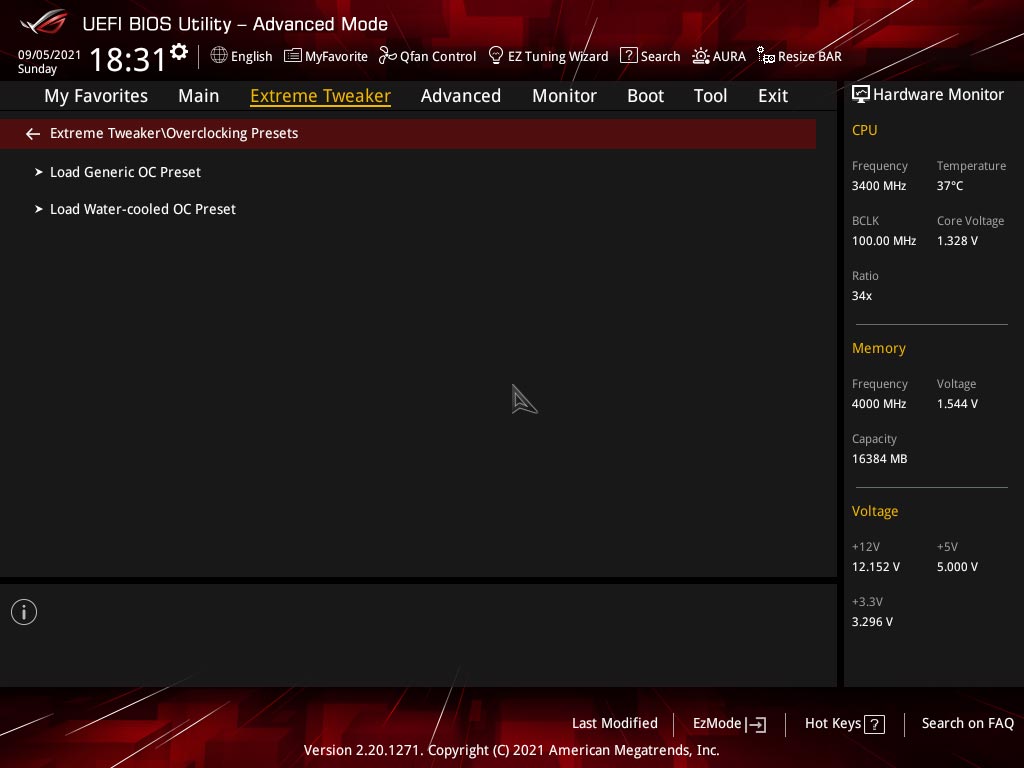Click Search on FAQ
This screenshot has width=1024, height=768.
tap(967, 724)
